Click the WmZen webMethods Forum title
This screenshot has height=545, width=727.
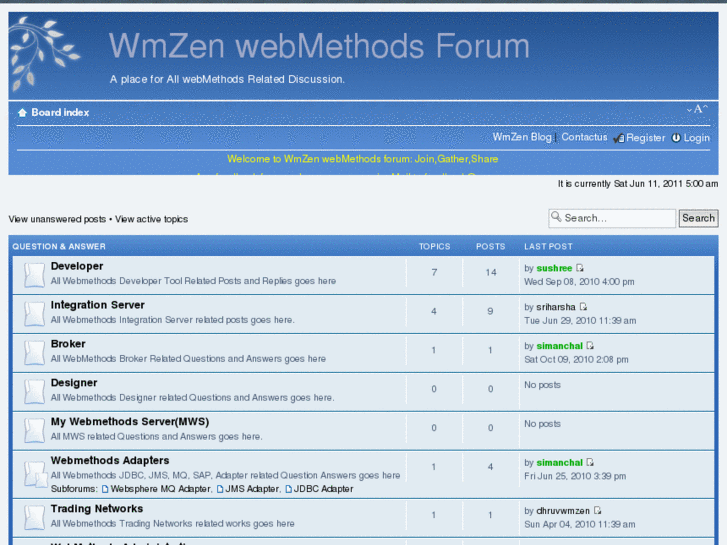click(x=319, y=46)
